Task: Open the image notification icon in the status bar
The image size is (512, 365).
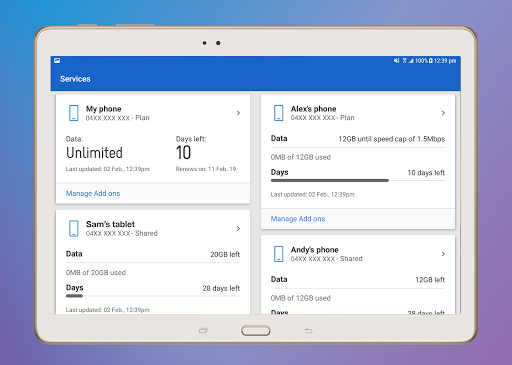Action: tap(57, 61)
